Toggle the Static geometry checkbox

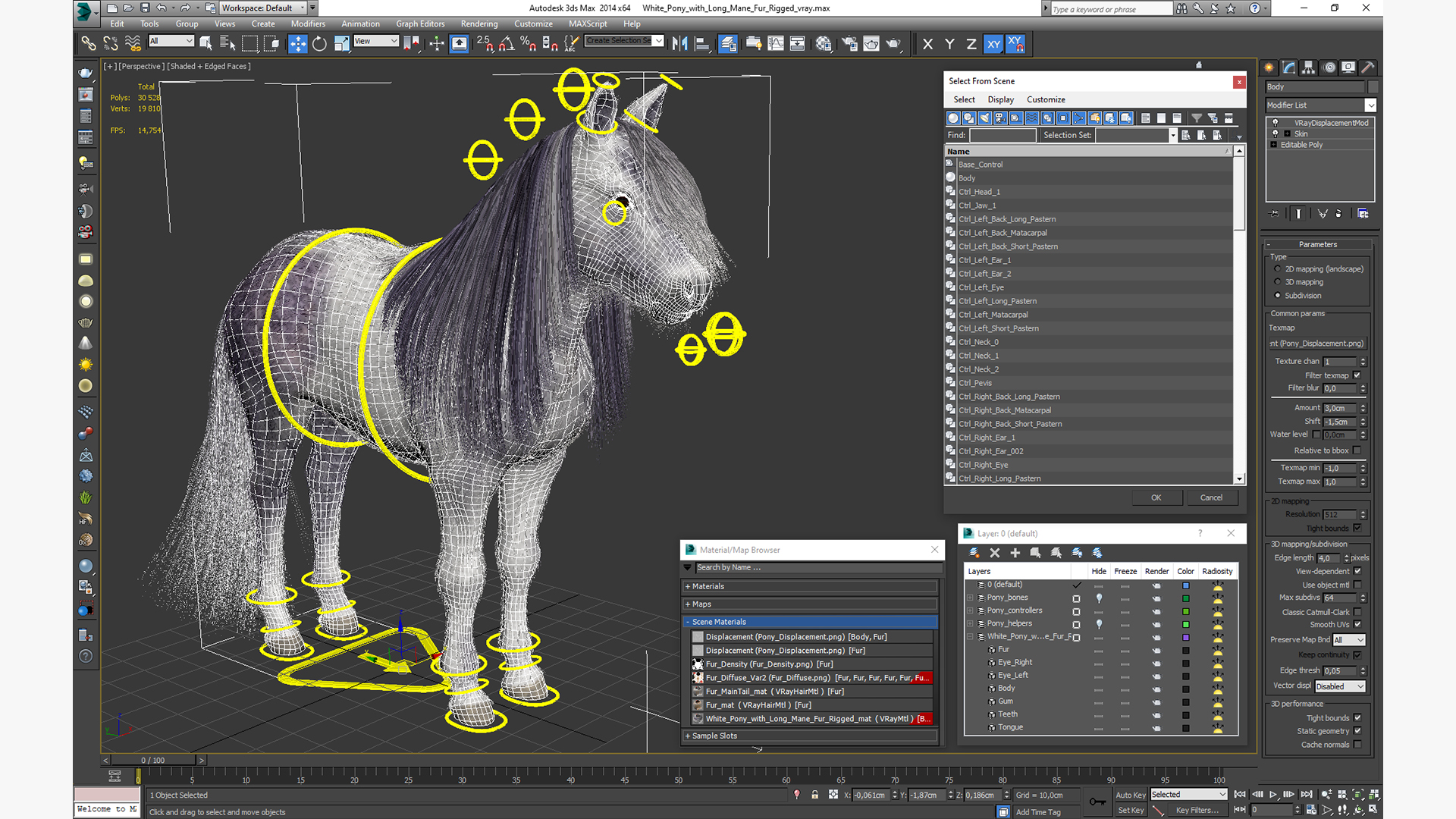click(1357, 731)
